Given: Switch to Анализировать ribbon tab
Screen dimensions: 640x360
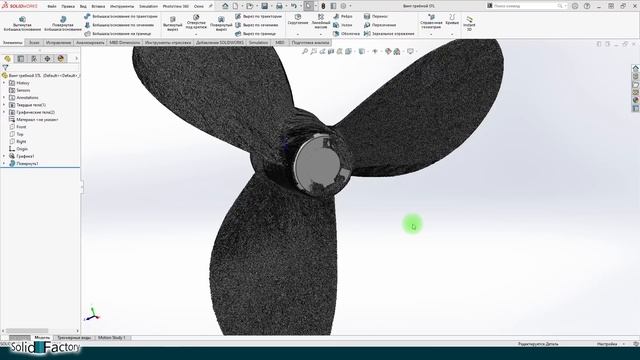Looking at the screenshot, I should [90, 42].
